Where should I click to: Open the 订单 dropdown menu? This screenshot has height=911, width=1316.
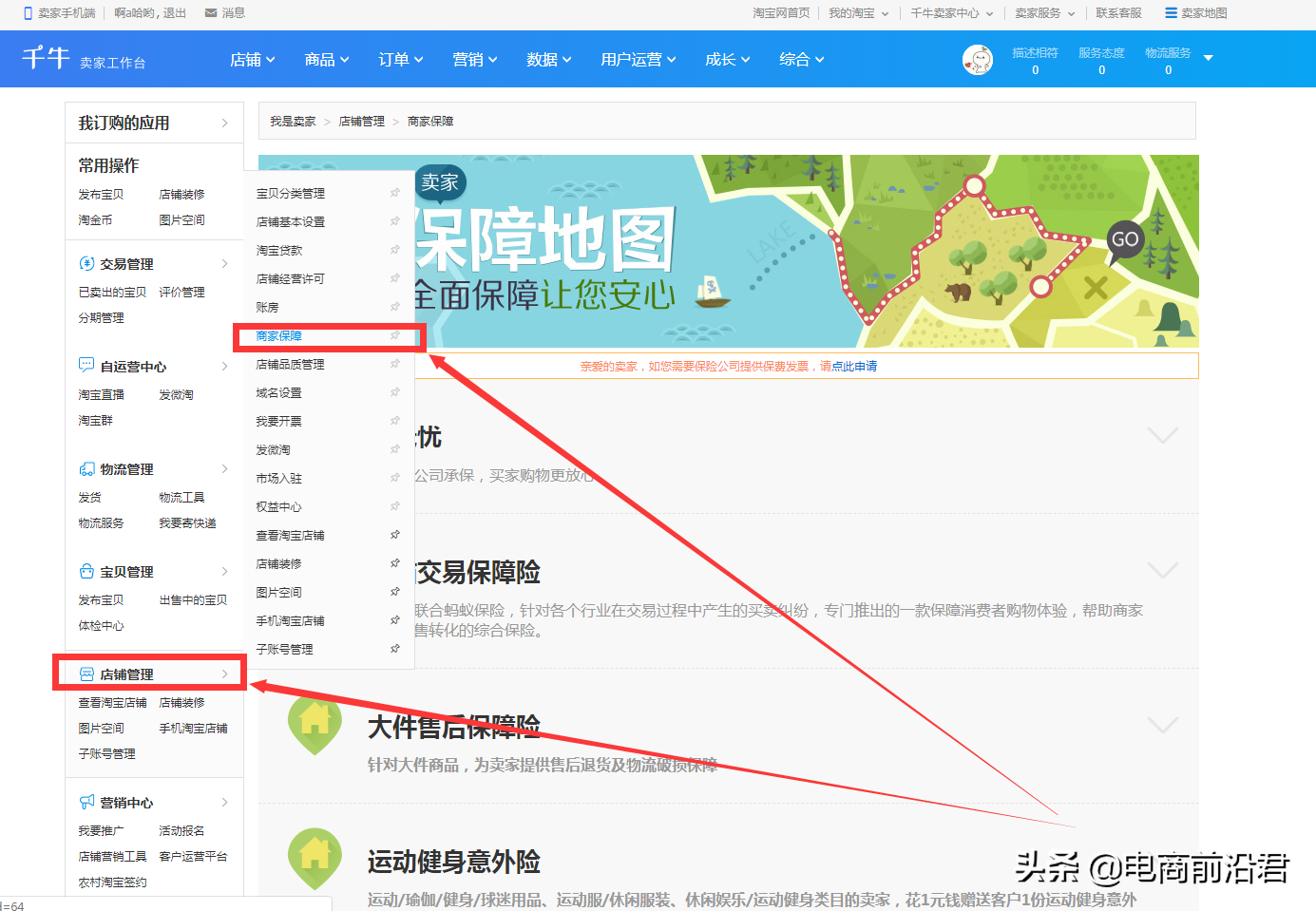coord(401,59)
